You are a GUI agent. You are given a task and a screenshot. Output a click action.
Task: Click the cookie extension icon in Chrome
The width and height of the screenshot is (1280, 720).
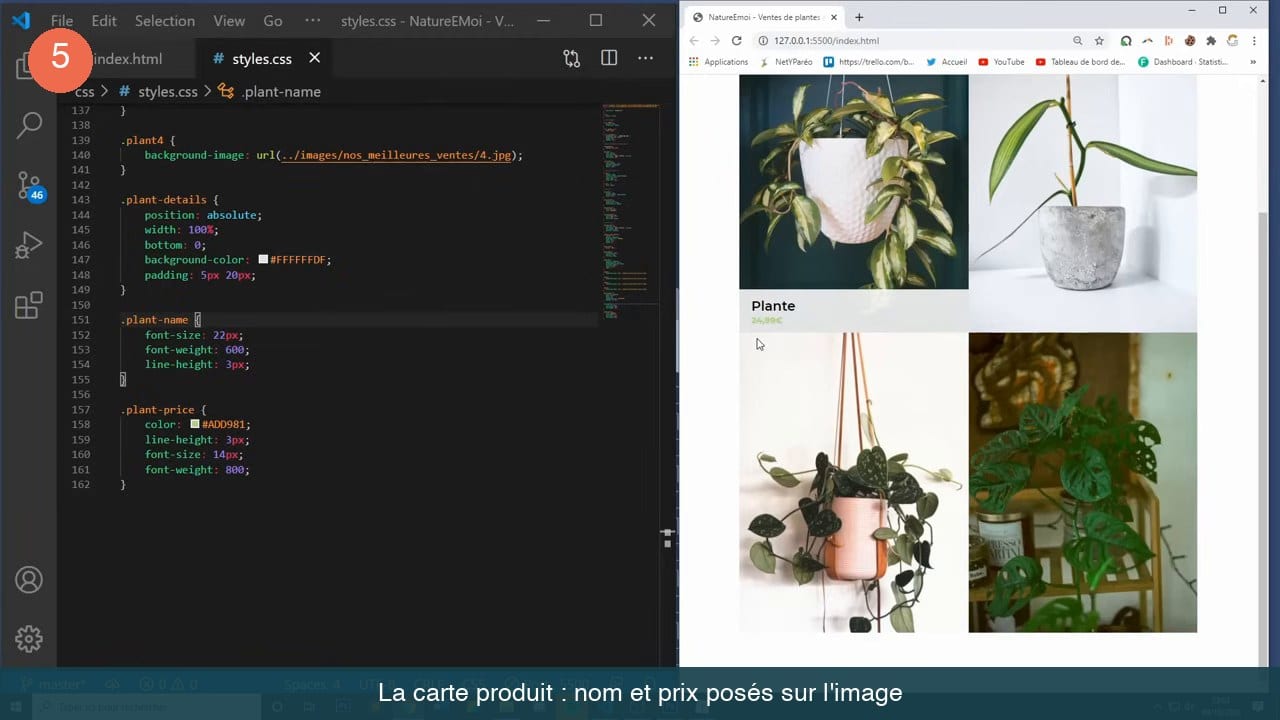[x=1190, y=41]
